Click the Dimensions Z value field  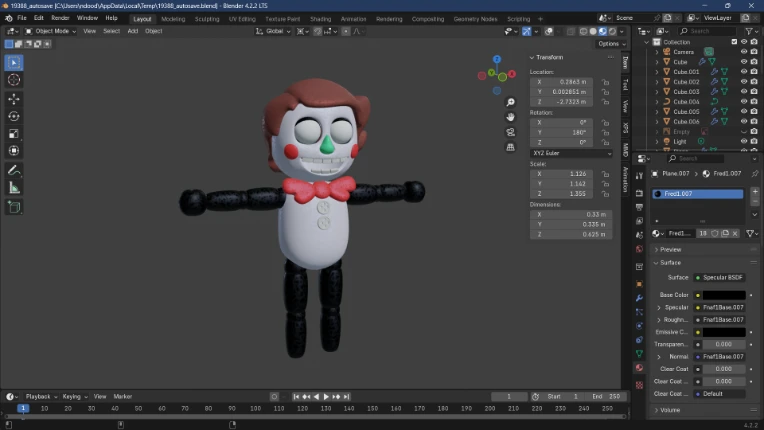pos(571,235)
